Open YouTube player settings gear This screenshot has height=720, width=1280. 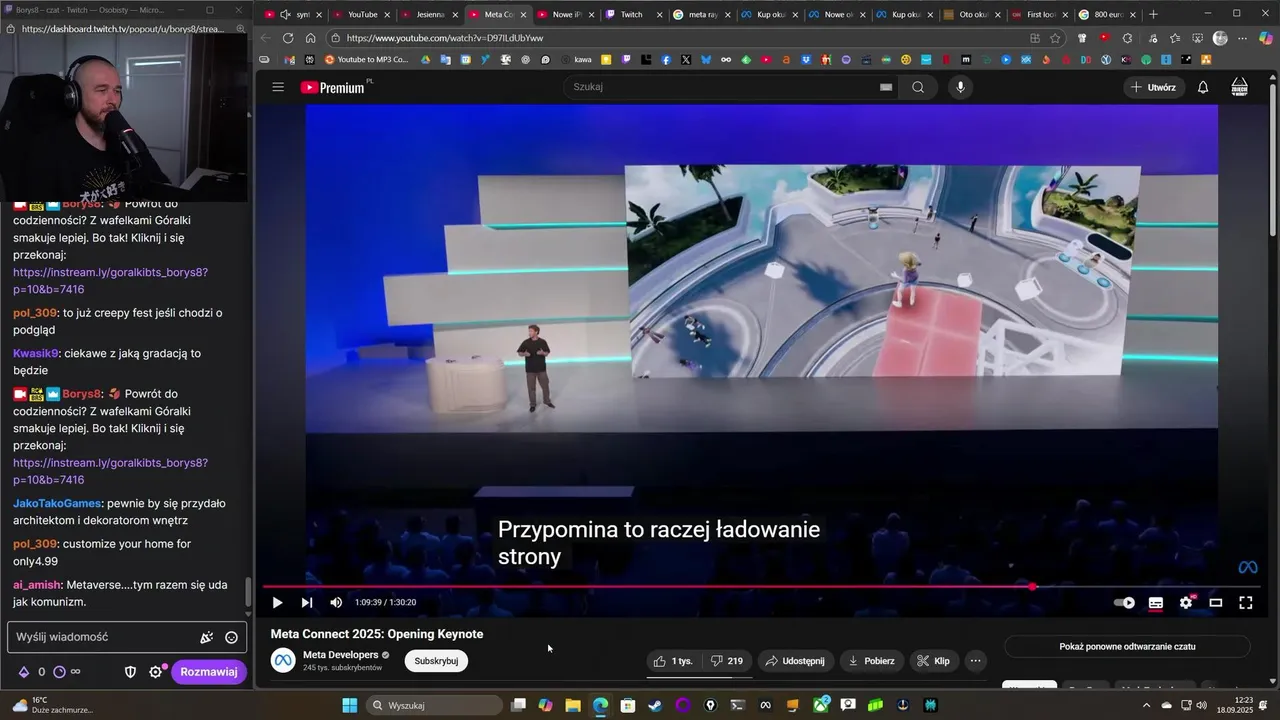click(x=1186, y=603)
